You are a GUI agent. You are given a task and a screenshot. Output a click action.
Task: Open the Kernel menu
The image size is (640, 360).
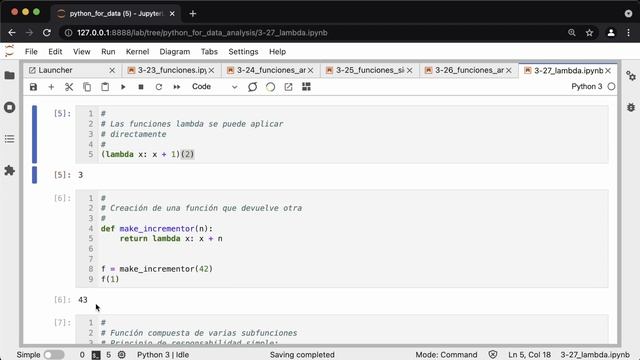click(x=137, y=52)
